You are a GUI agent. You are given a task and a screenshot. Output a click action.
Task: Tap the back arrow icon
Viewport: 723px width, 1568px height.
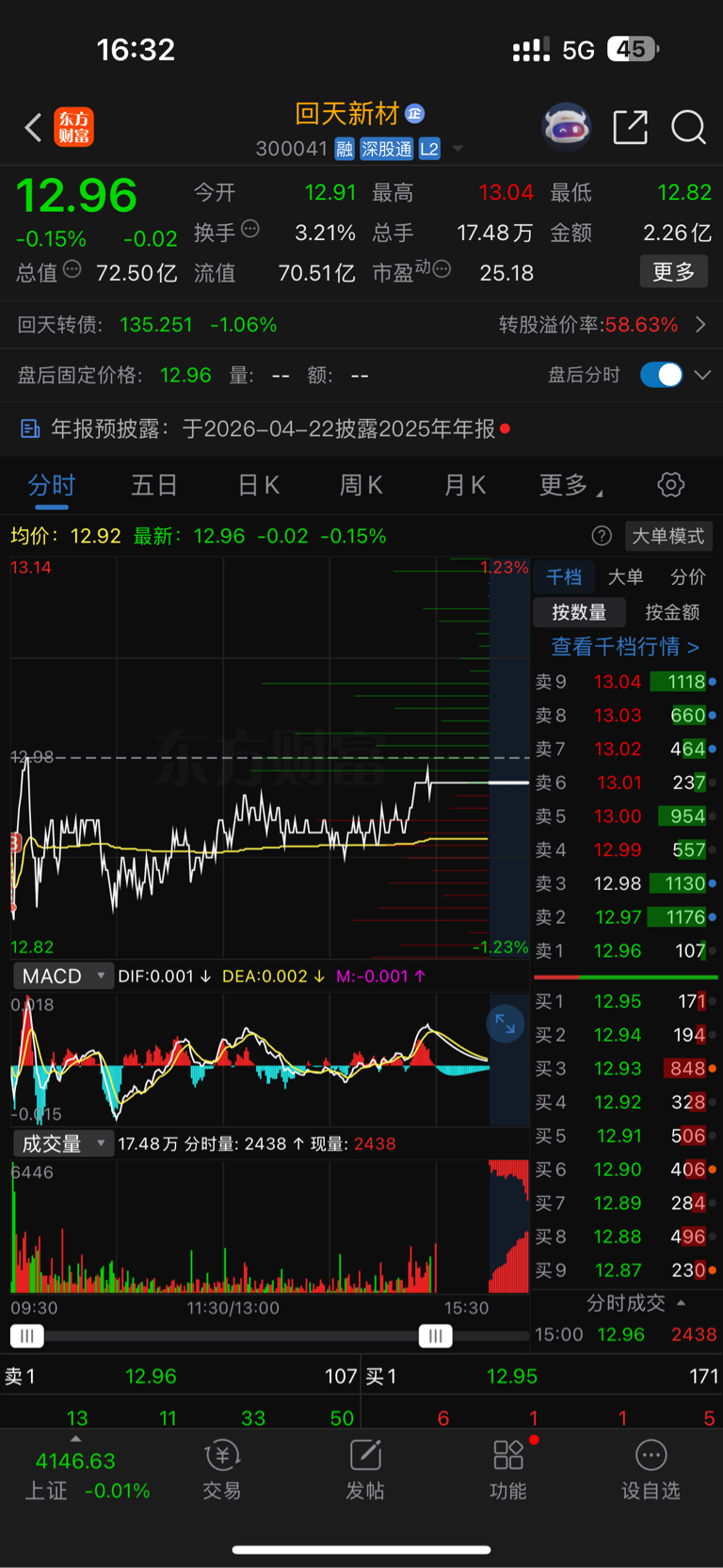33,127
